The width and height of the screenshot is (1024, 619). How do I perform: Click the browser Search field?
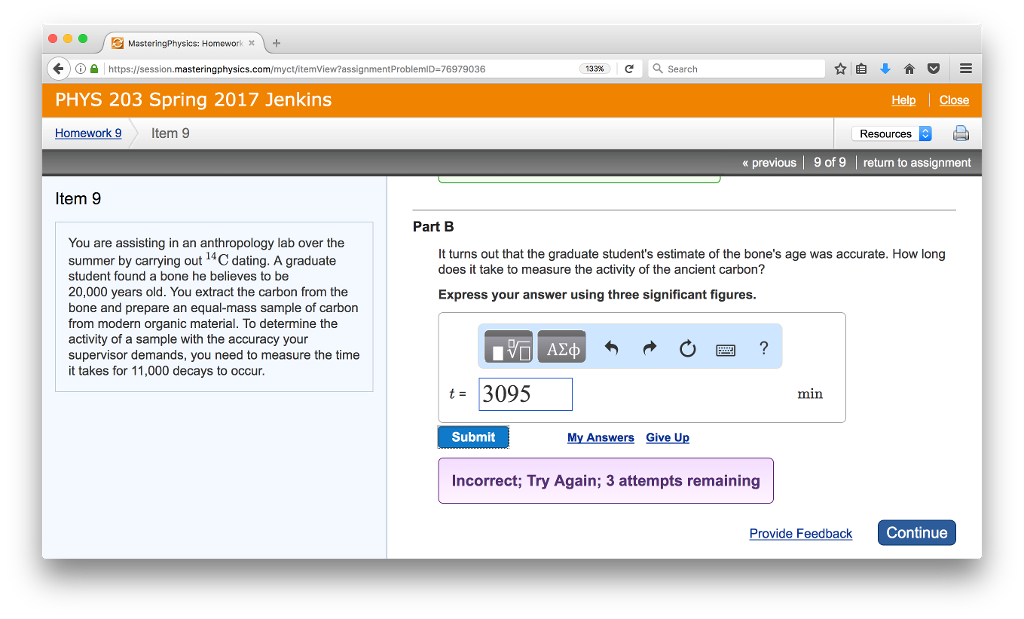(737, 69)
